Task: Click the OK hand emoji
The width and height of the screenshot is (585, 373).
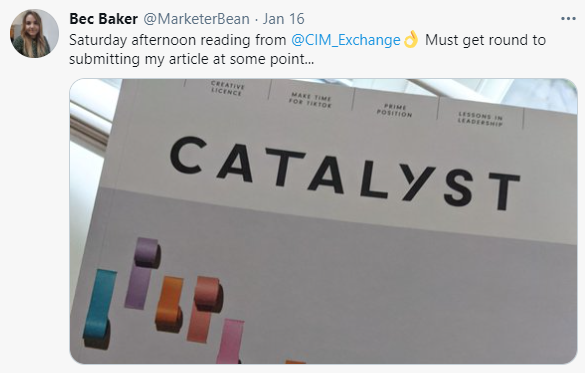Action: [x=411, y=40]
